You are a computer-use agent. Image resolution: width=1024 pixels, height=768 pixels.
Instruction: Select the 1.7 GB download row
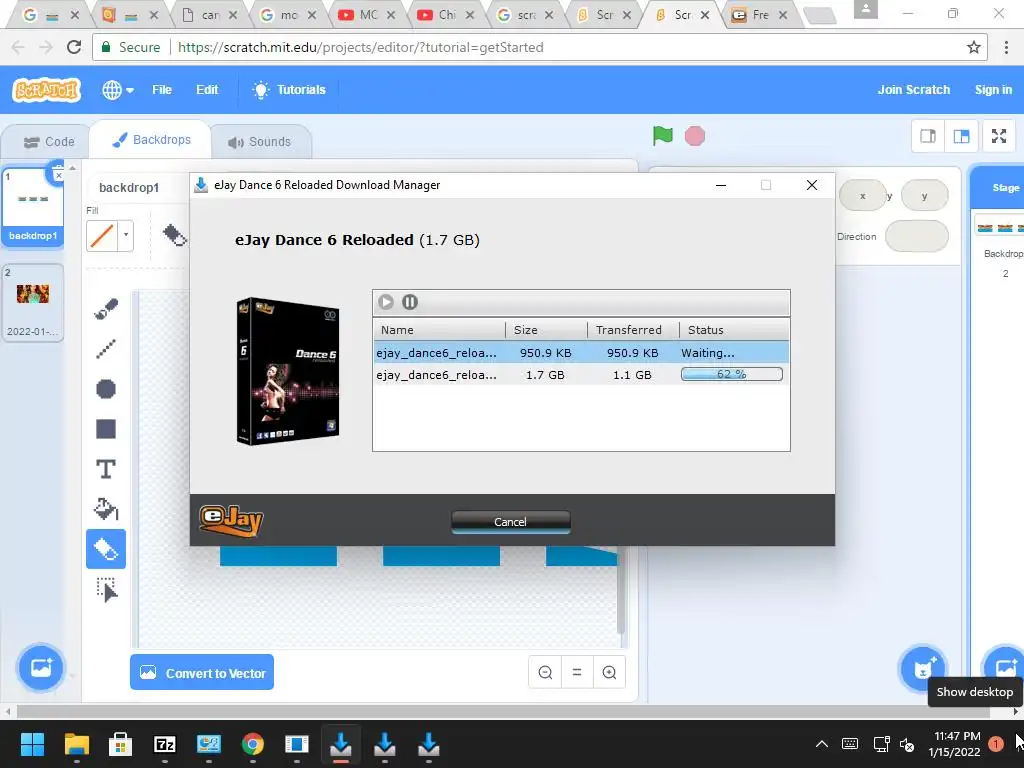(x=581, y=375)
